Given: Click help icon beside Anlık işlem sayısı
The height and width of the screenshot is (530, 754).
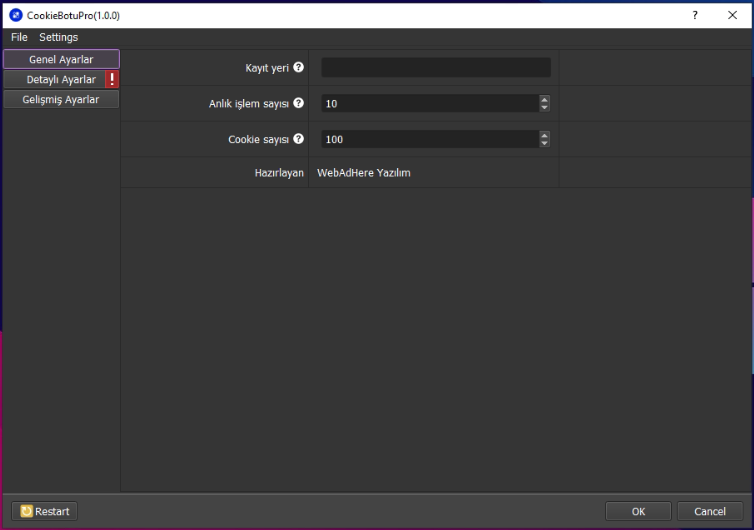Looking at the screenshot, I should pos(298,103).
